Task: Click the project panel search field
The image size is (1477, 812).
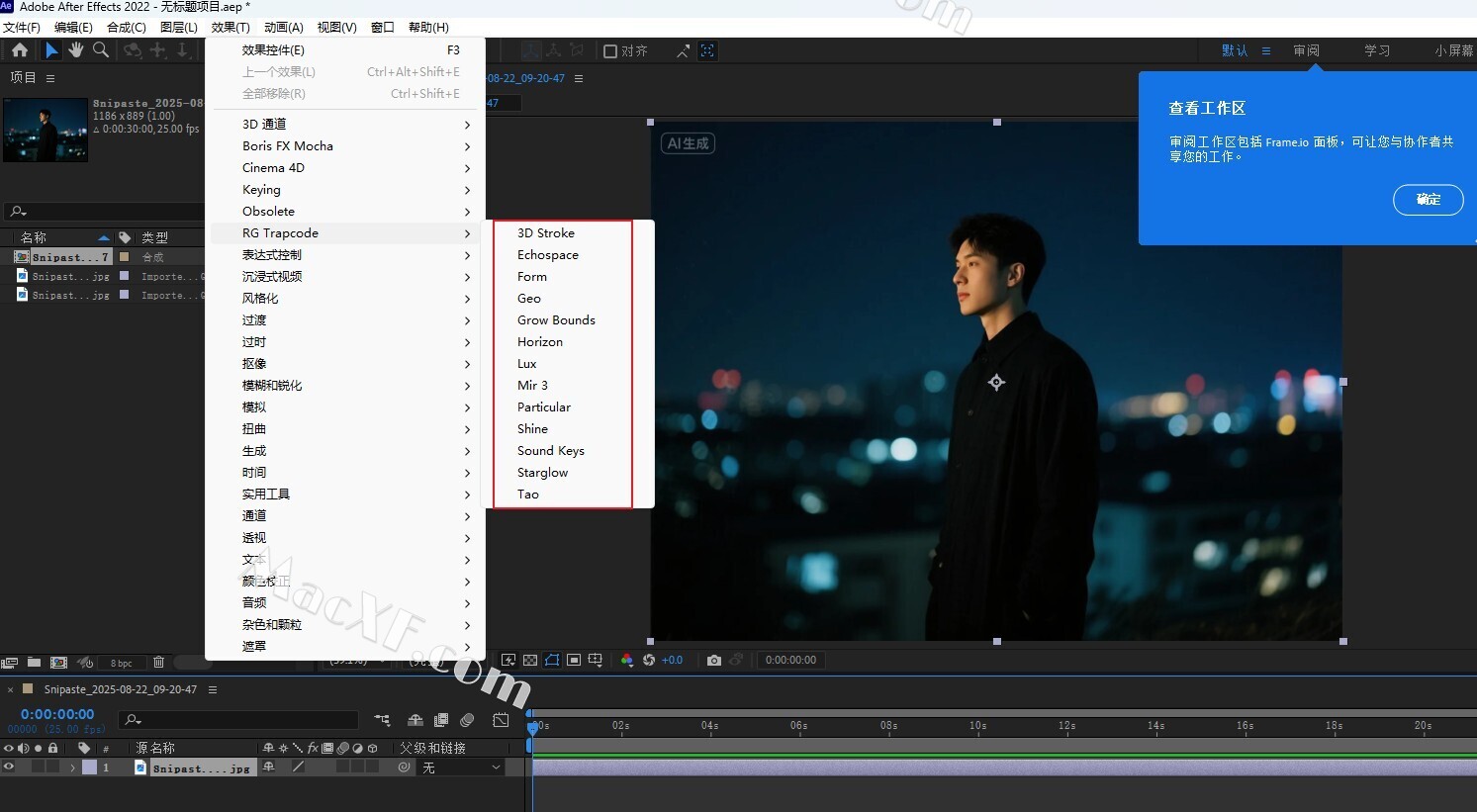Action: [x=103, y=211]
